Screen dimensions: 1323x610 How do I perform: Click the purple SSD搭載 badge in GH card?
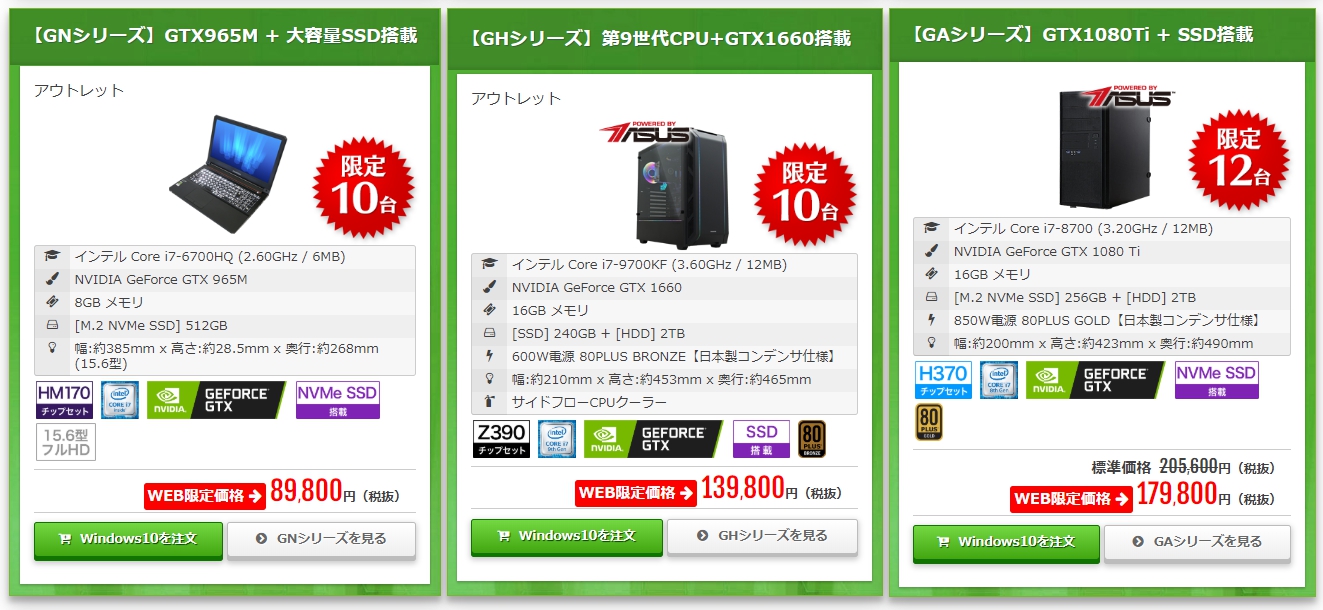[762, 439]
